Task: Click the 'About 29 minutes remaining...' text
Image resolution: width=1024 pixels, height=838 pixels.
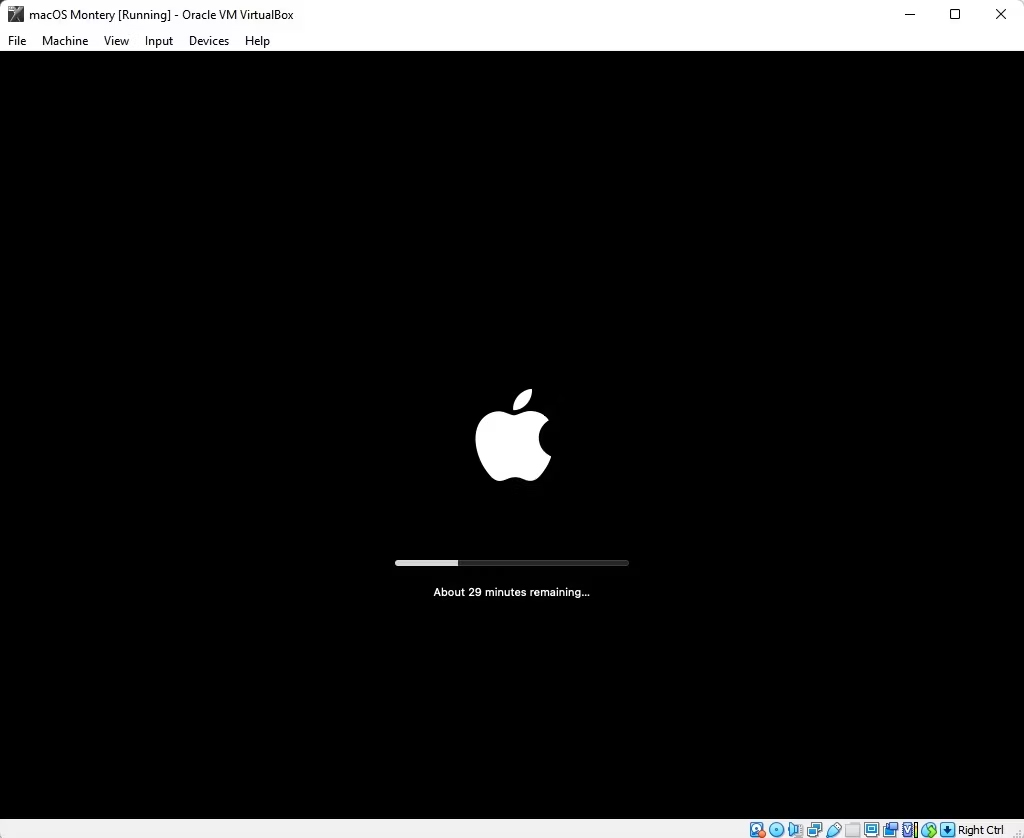Action: click(x=511, y=592)
